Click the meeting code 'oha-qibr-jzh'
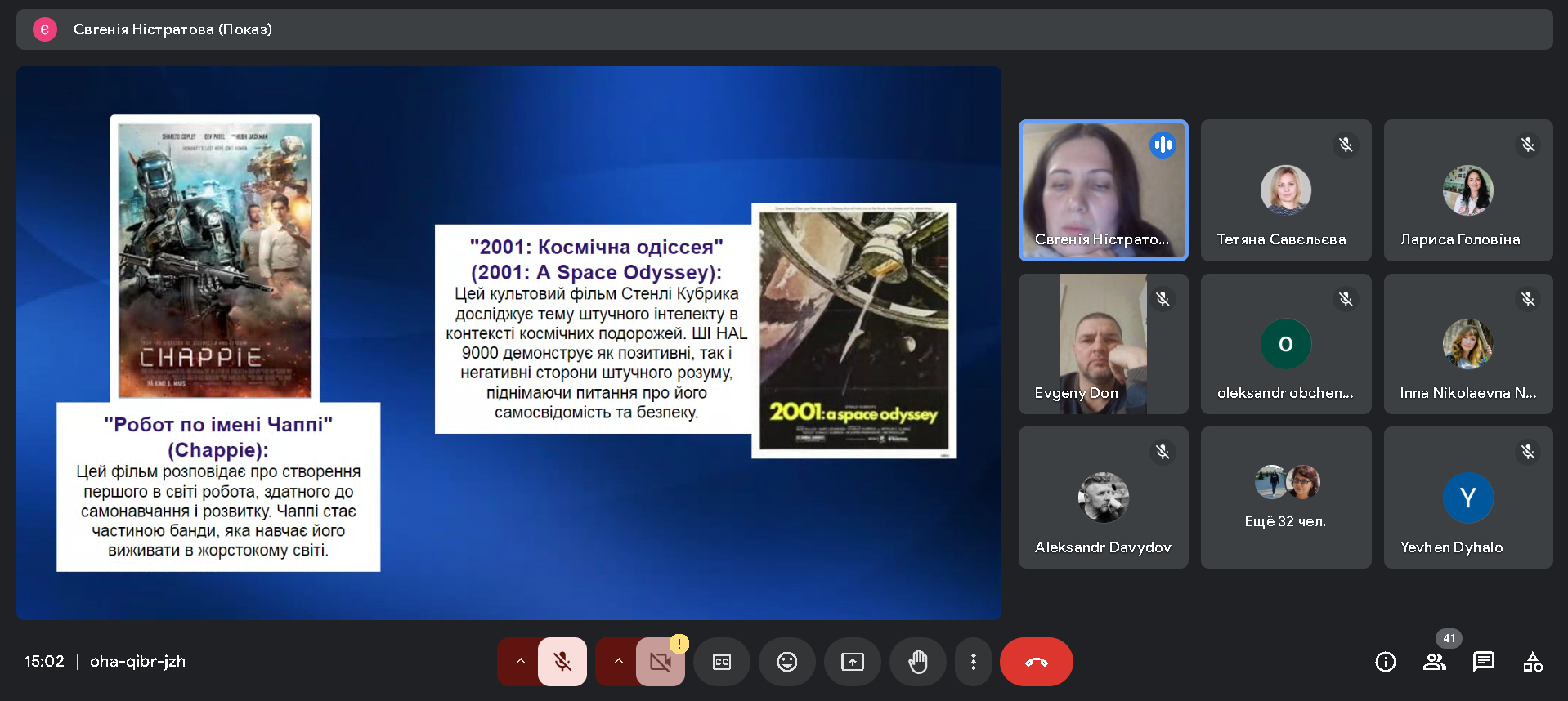 pyautogui.click(x=137, y=661)
